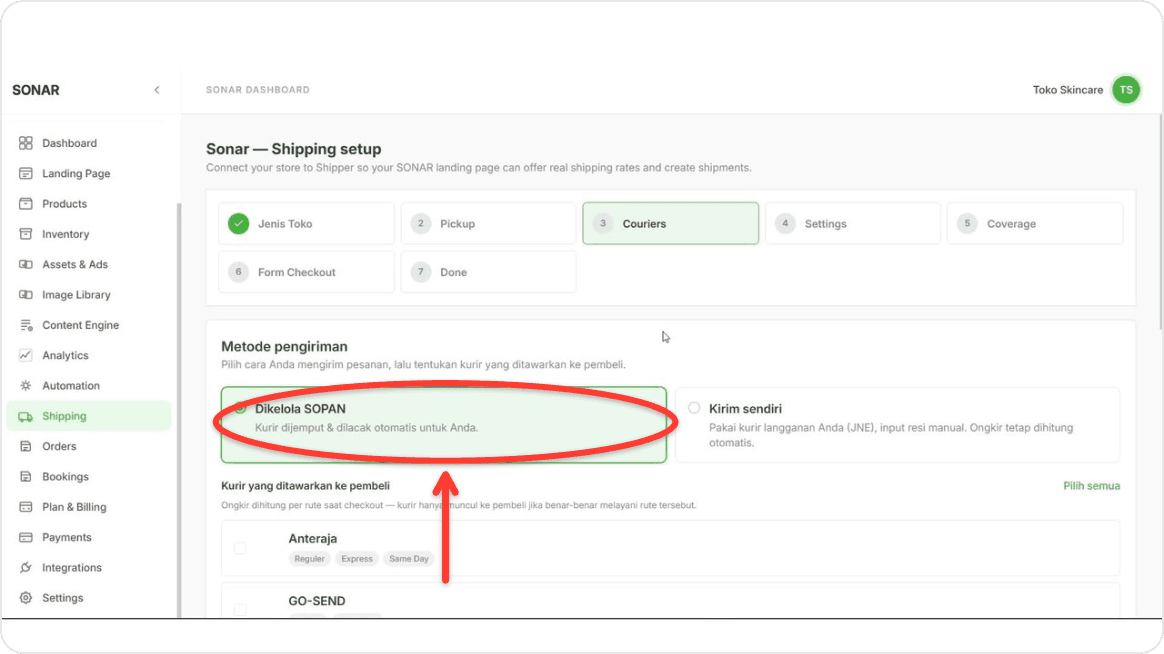Select the Dikelola SOPAN radio option
Image resolution: width=1164 pixels, height=654 pixels.
(240, 408)
